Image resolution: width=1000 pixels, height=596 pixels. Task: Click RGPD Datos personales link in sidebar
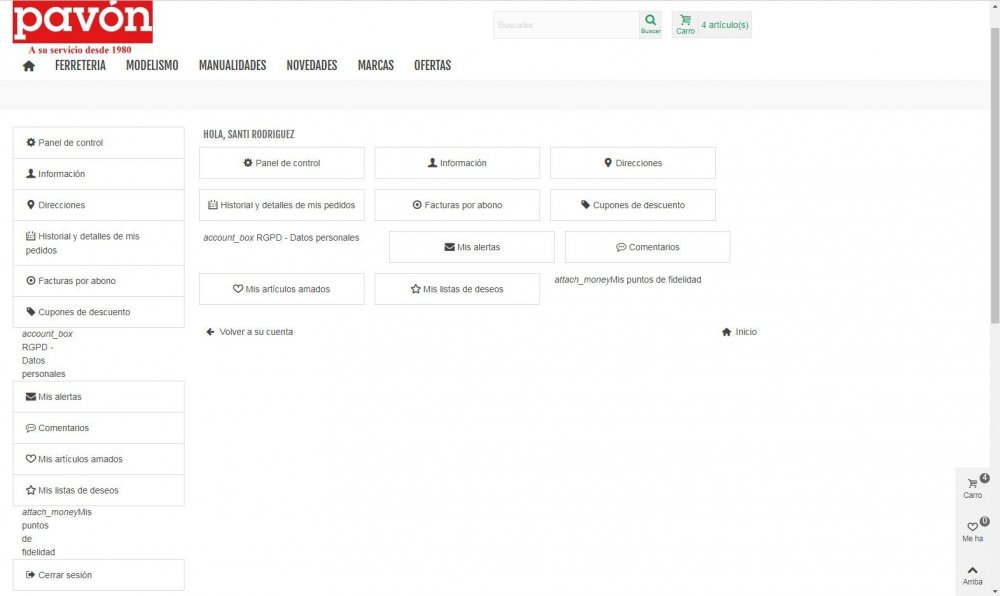tap(47, 354)
